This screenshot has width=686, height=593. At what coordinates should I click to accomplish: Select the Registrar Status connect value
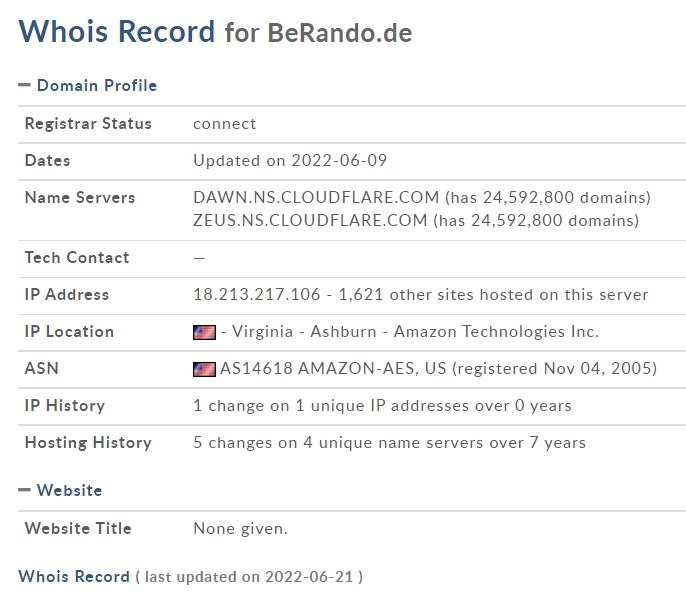pos(224,124)
